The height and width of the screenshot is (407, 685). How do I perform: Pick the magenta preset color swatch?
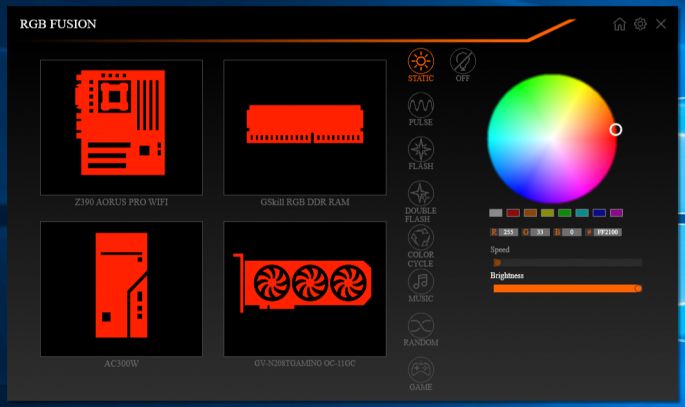616,213
